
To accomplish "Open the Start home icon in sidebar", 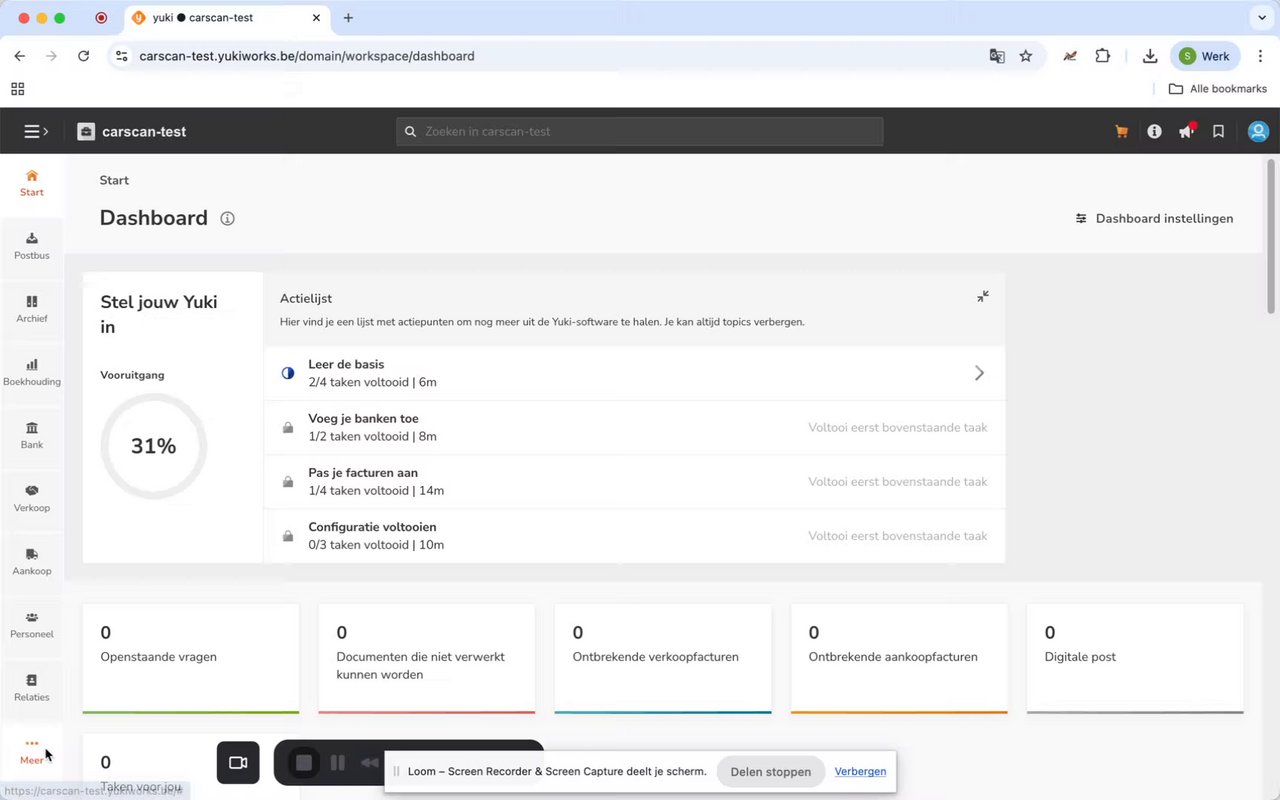I will coord(32,182).
